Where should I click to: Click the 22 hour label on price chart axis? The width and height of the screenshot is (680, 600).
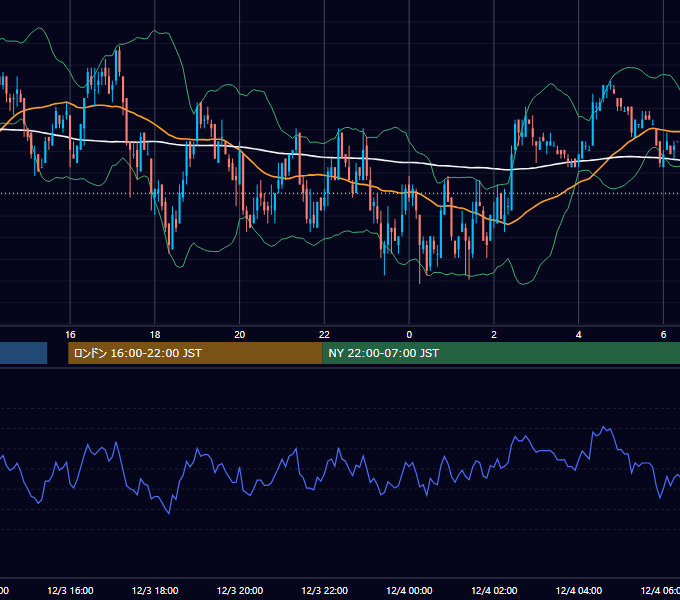pyautogui.click(x=324, y=335)
